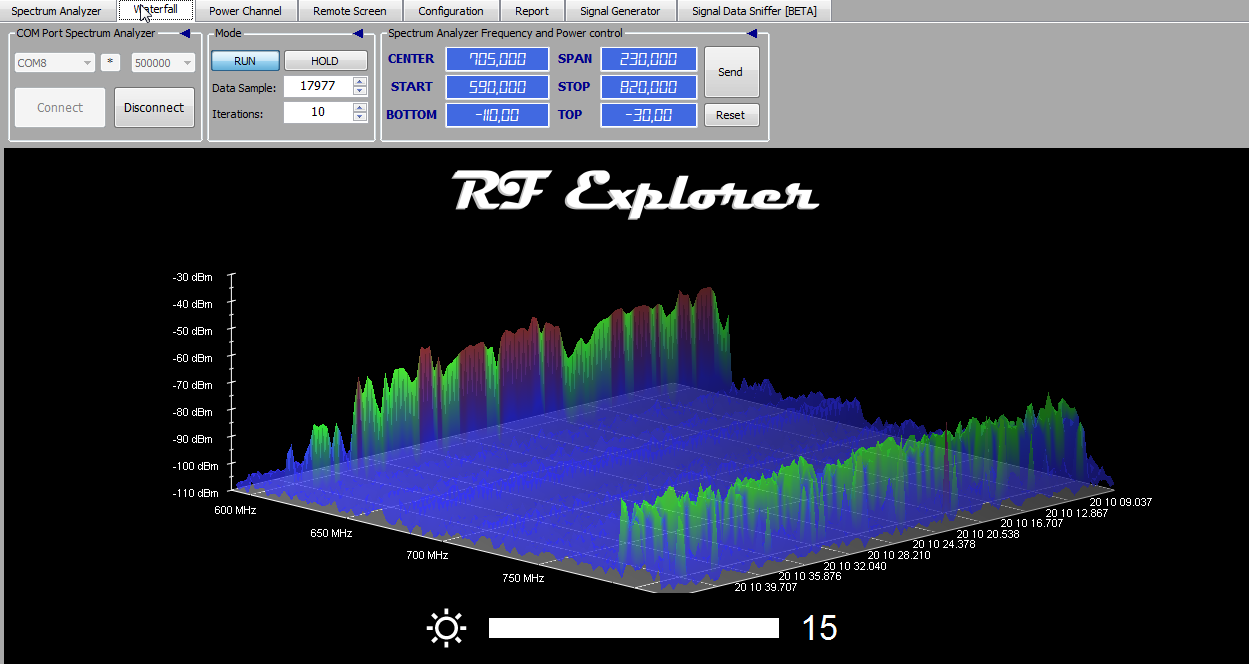Click the brightness value 15
The width and height of the screenshot is (1249, 664).
[819, 628]
